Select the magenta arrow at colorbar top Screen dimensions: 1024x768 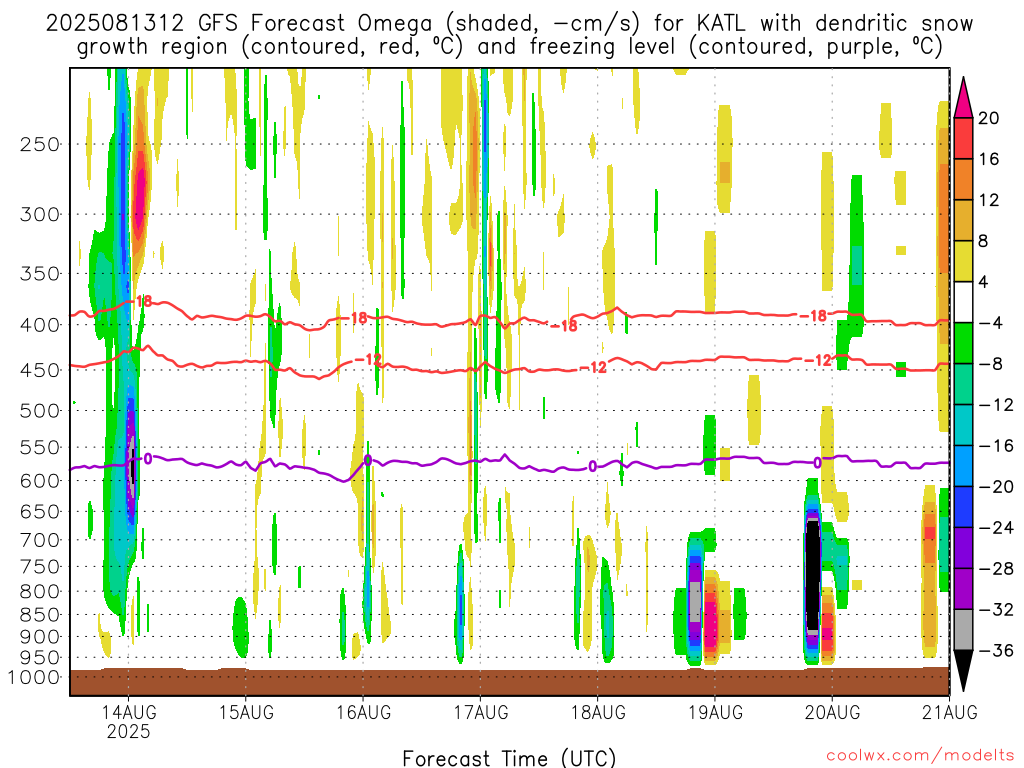tap(963, 97)
